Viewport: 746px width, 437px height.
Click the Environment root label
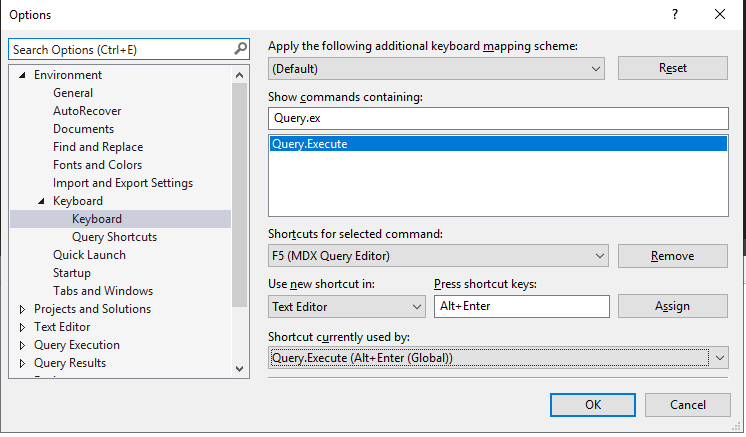coord(68,75)
